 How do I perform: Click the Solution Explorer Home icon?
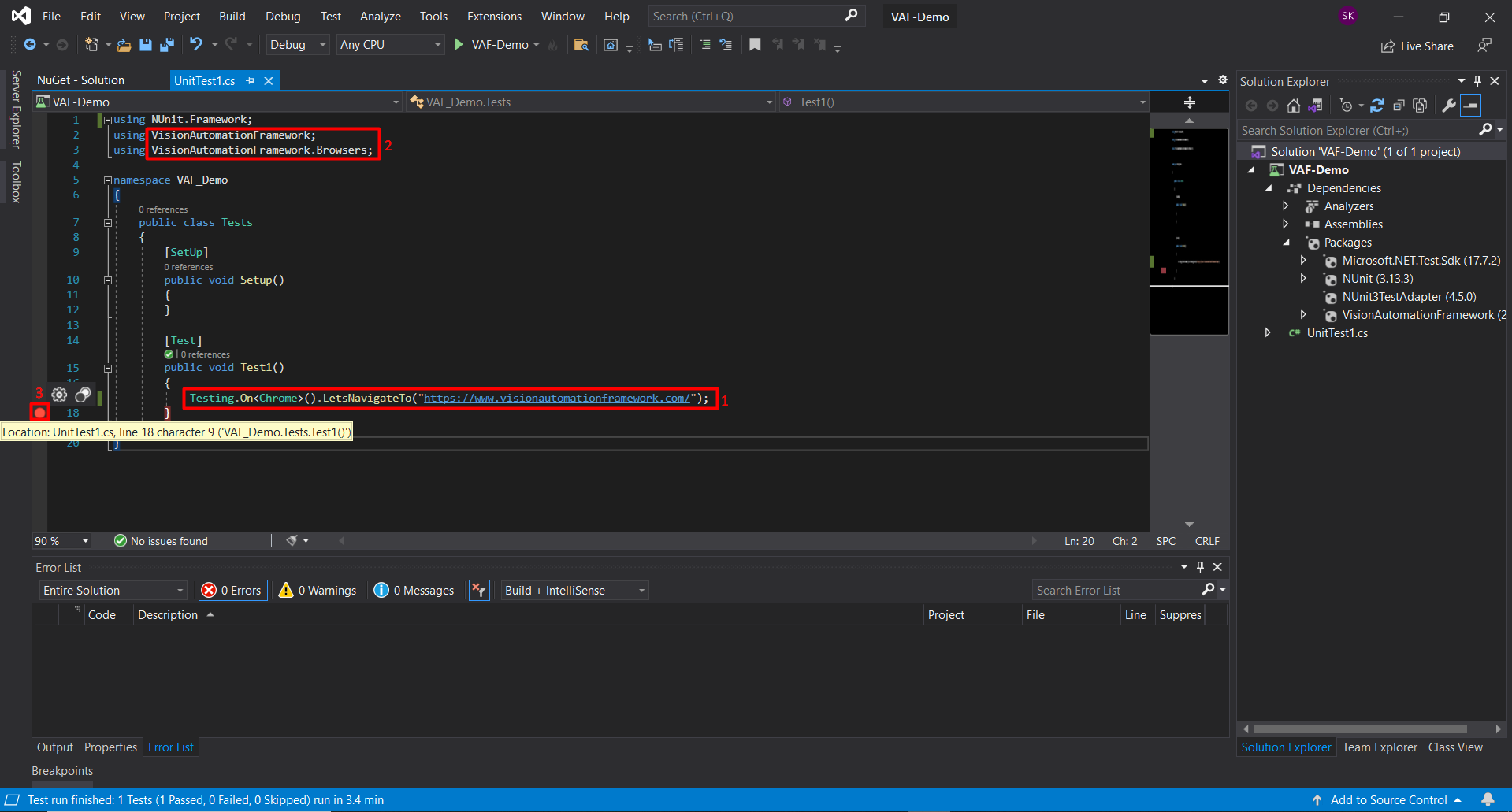pos(1294,106)
